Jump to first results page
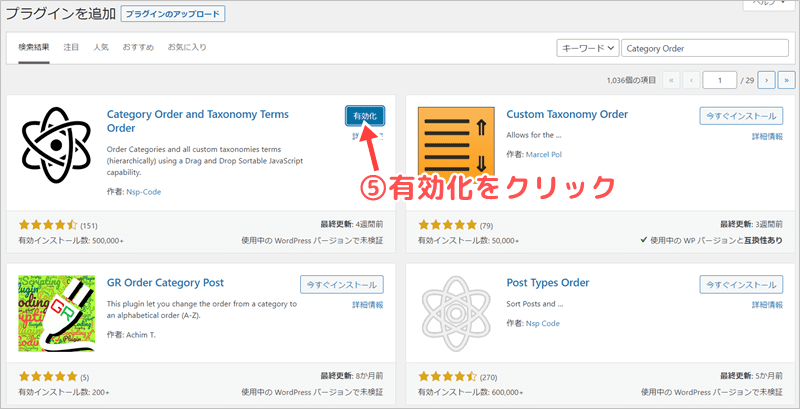 pyautogui.click(x=670, y=79)
